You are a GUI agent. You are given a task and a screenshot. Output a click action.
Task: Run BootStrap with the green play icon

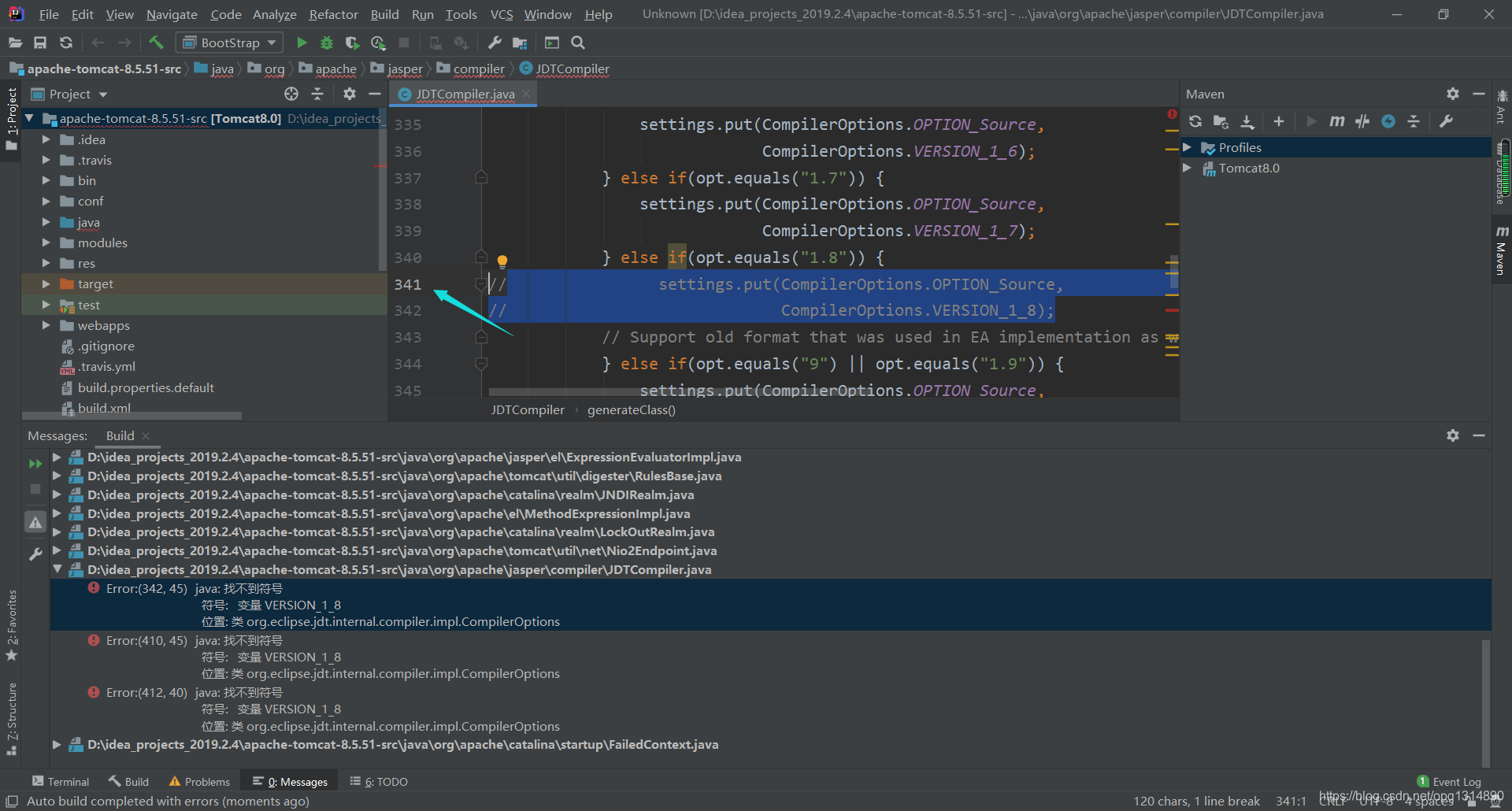[x=301, y=43]
